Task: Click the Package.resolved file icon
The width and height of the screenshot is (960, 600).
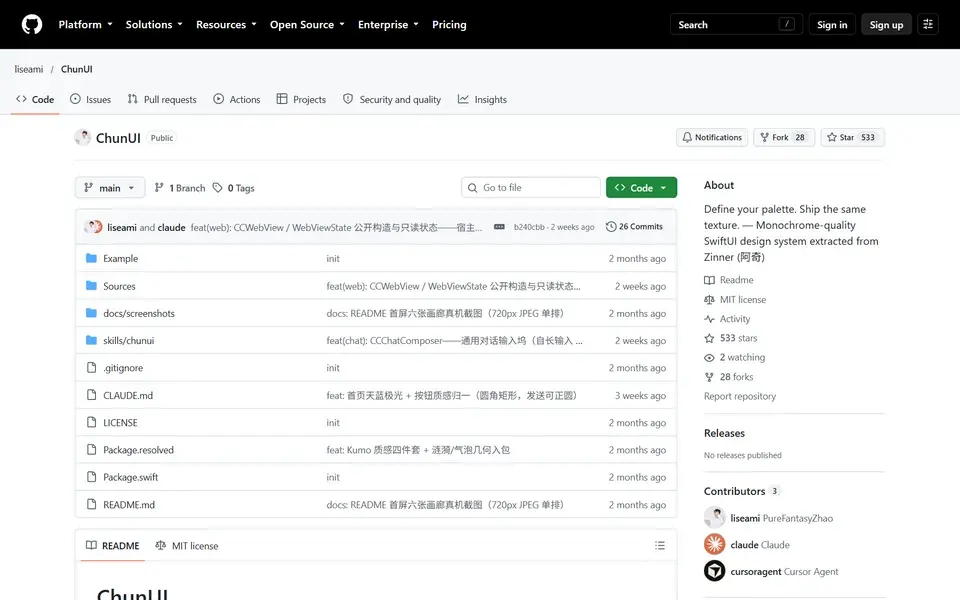Action: pyautogui.click(x=91, y=449)
